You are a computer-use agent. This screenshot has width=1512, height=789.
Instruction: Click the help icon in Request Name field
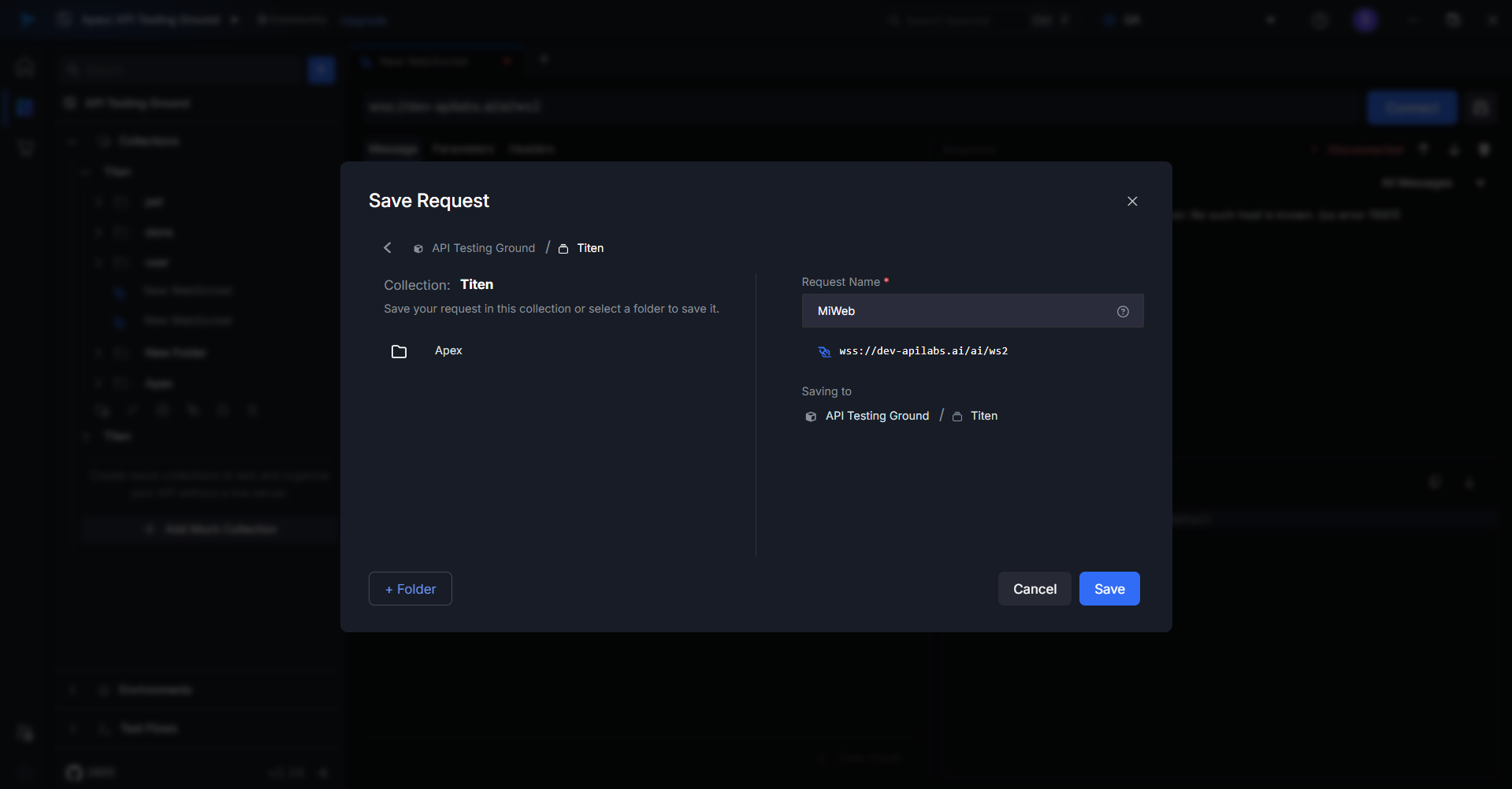click(x=1123, y=312)
